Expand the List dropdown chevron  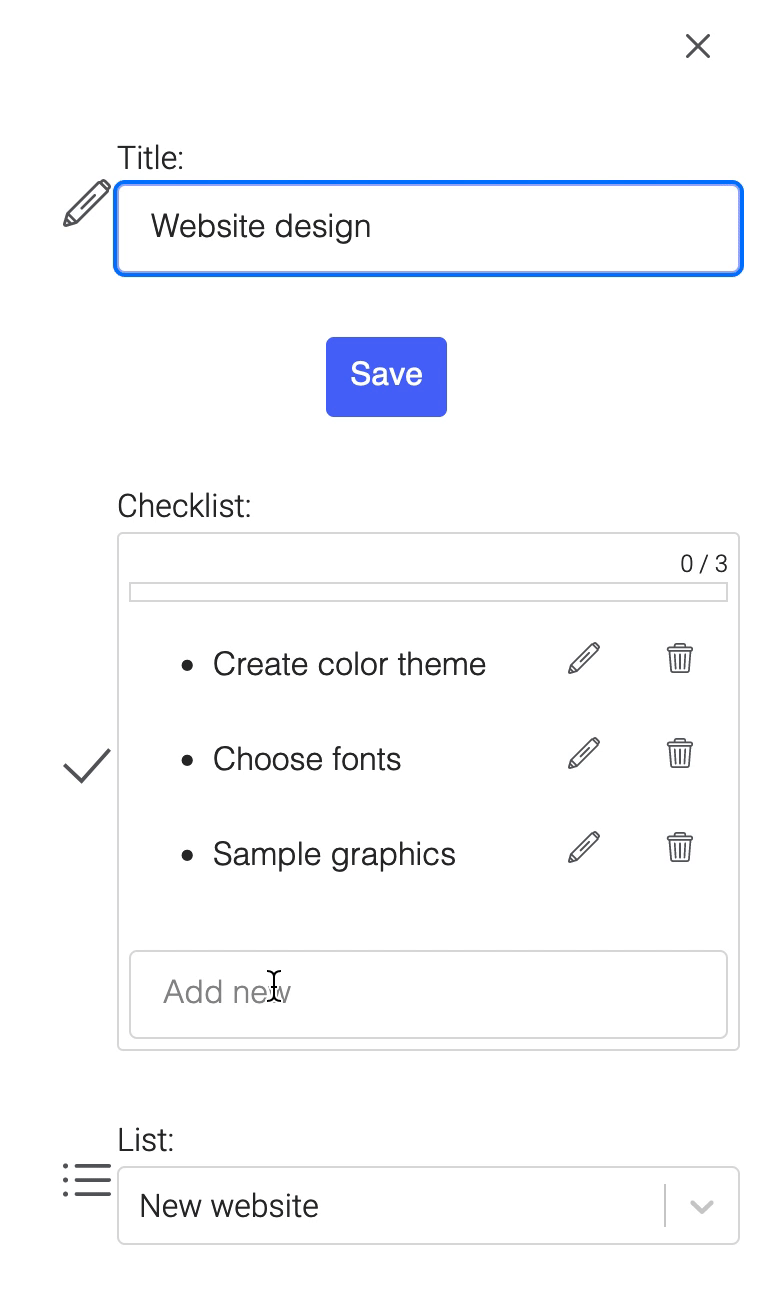pyautogui.click(x=702, y=1206)
